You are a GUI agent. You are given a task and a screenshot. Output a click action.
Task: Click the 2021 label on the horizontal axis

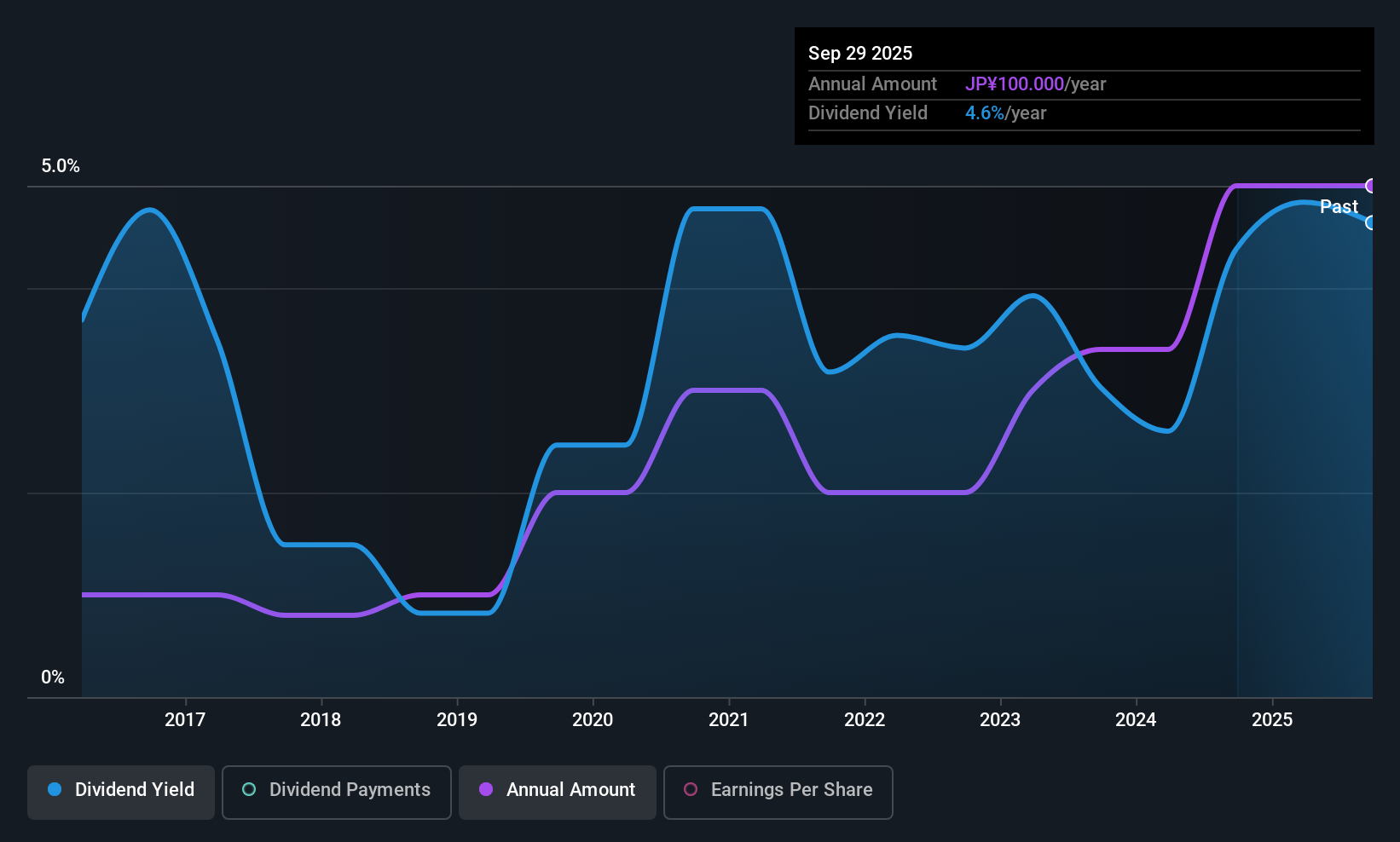(729, 719)
